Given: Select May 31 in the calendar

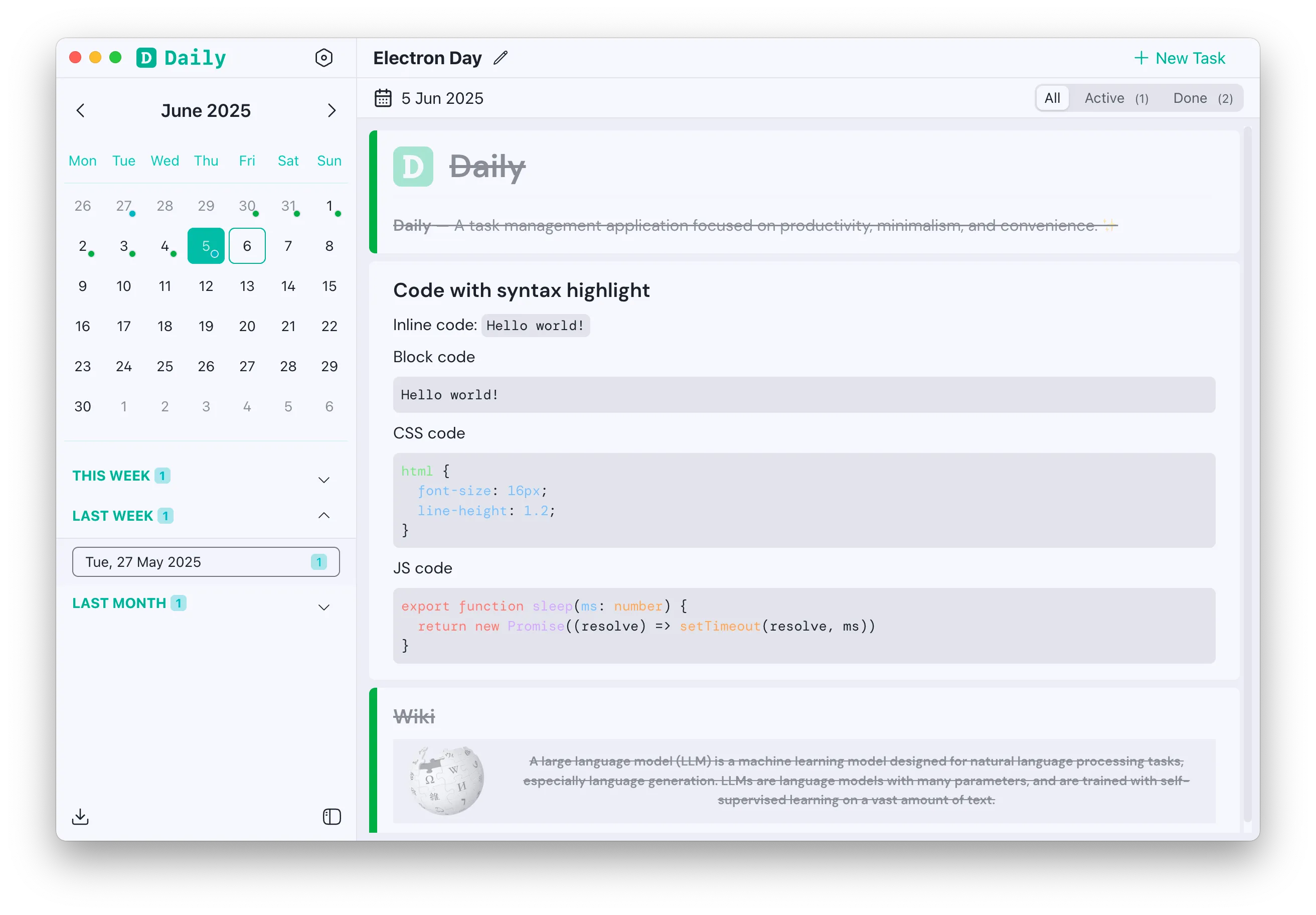Looking at the screenshot, I should [x=288, y=206].
